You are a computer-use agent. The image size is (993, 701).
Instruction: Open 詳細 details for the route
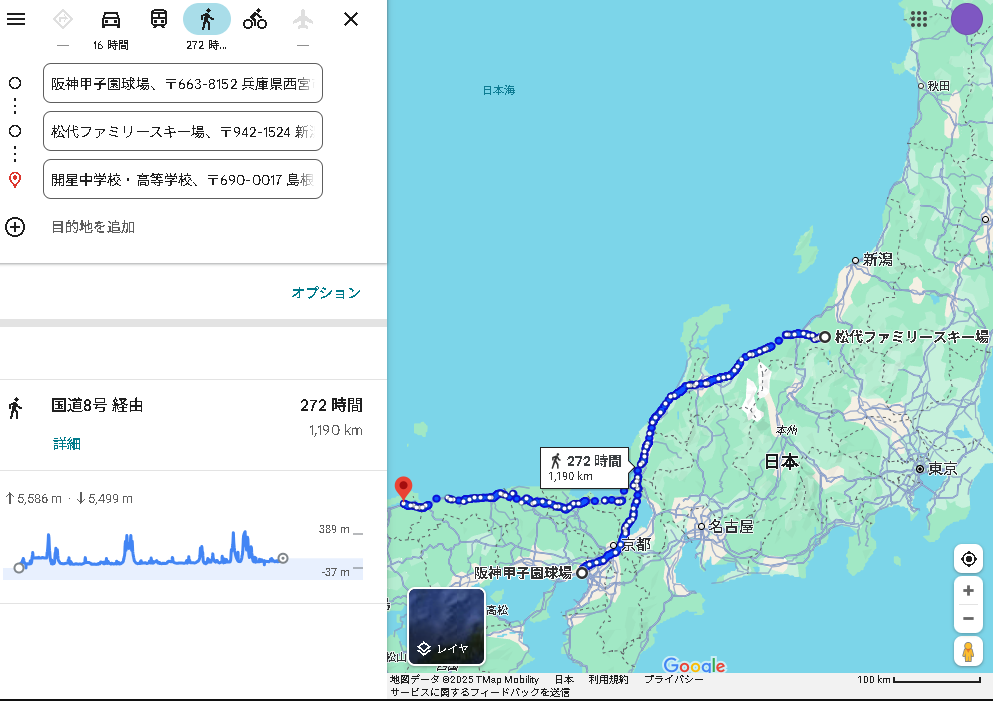pyautogui.click(x=66, y=443)
